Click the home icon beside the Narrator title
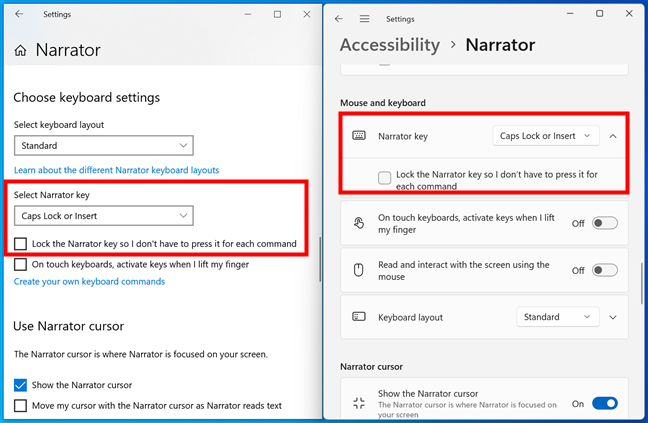Screen dimensions: 648x423 tap(20, 50)
